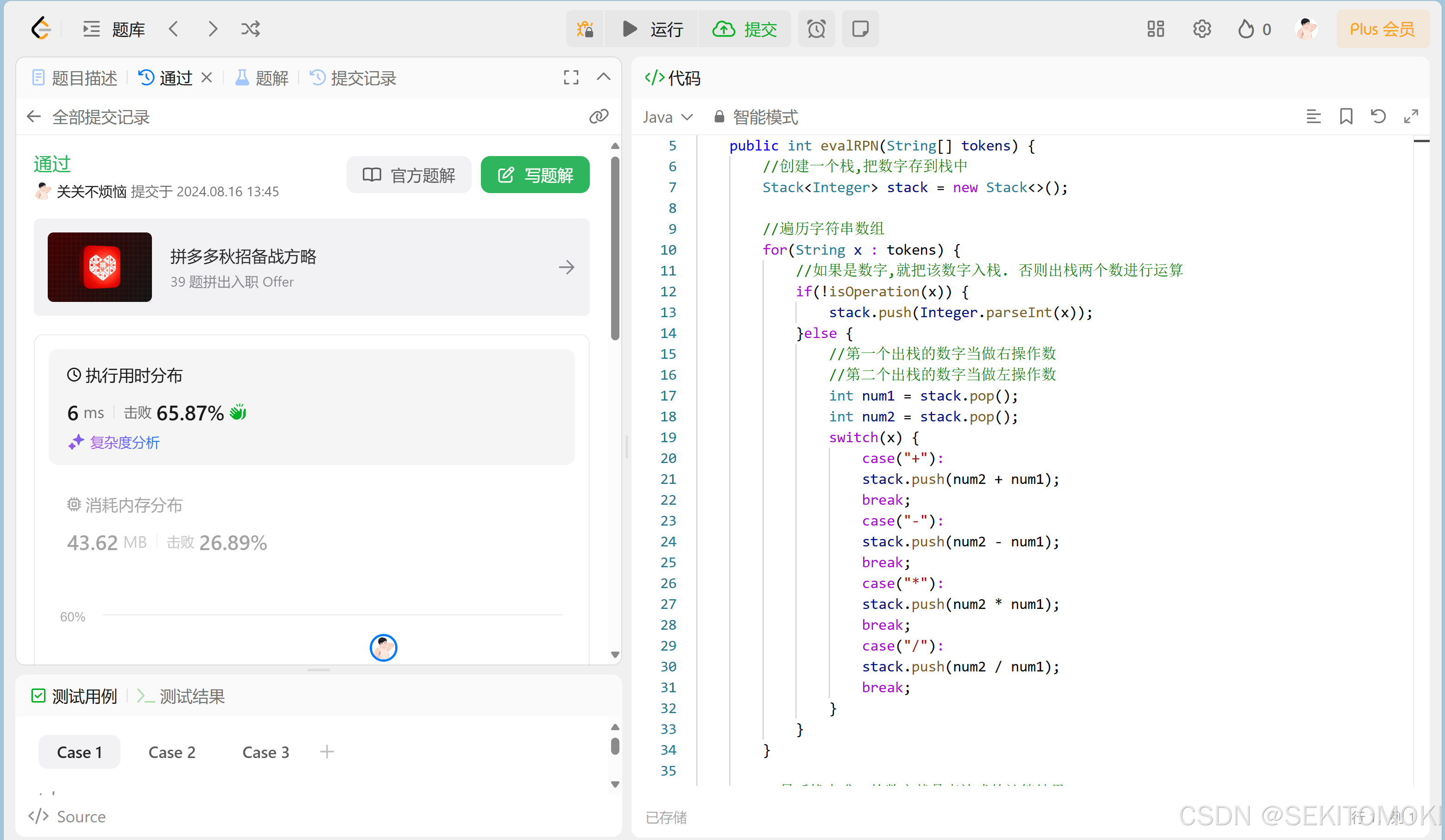Collapse the left panel with chevron
The image size is (1445, 840).
[x=603, y=77]
